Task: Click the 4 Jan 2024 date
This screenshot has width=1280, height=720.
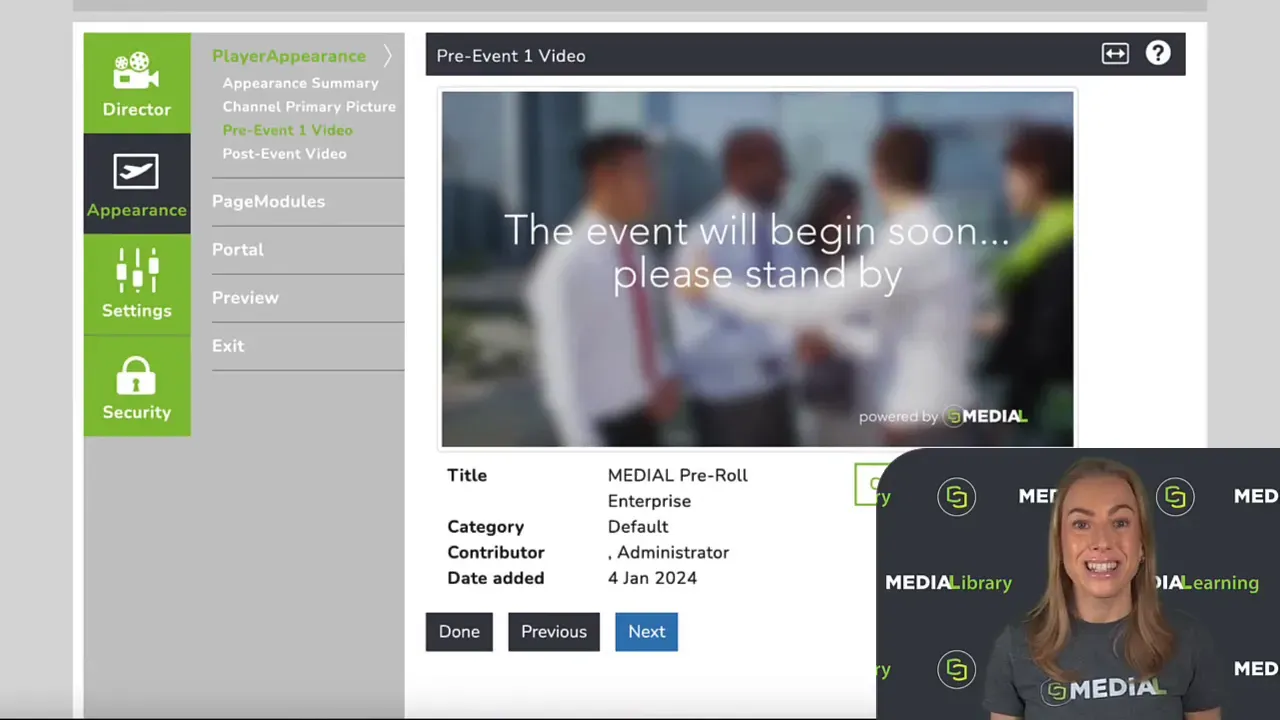Action: pos(652,578)
